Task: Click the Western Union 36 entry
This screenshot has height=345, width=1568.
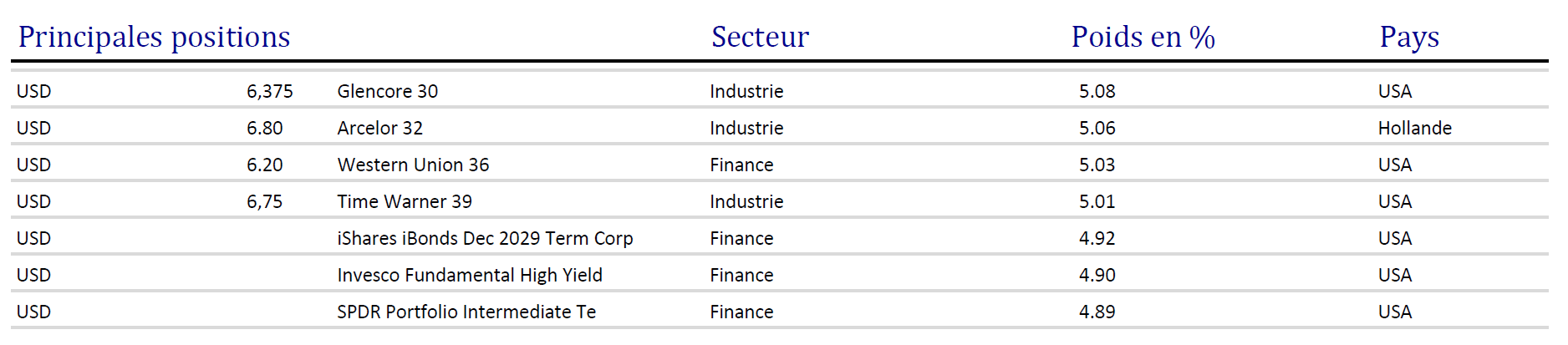Action: [x=413, y=165]
